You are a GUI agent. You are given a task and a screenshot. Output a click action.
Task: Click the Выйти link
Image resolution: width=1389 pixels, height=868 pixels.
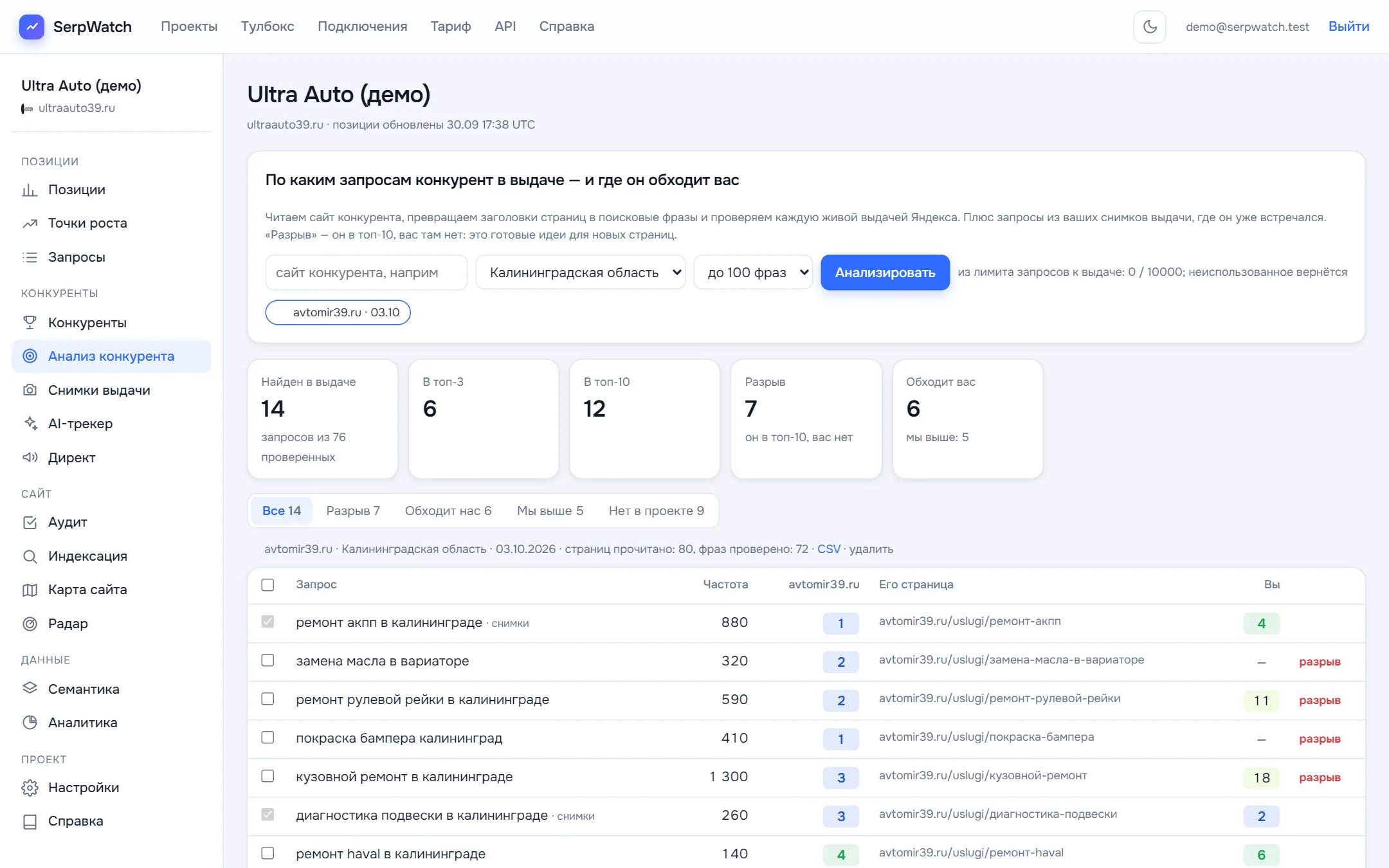click(1349, 26)
